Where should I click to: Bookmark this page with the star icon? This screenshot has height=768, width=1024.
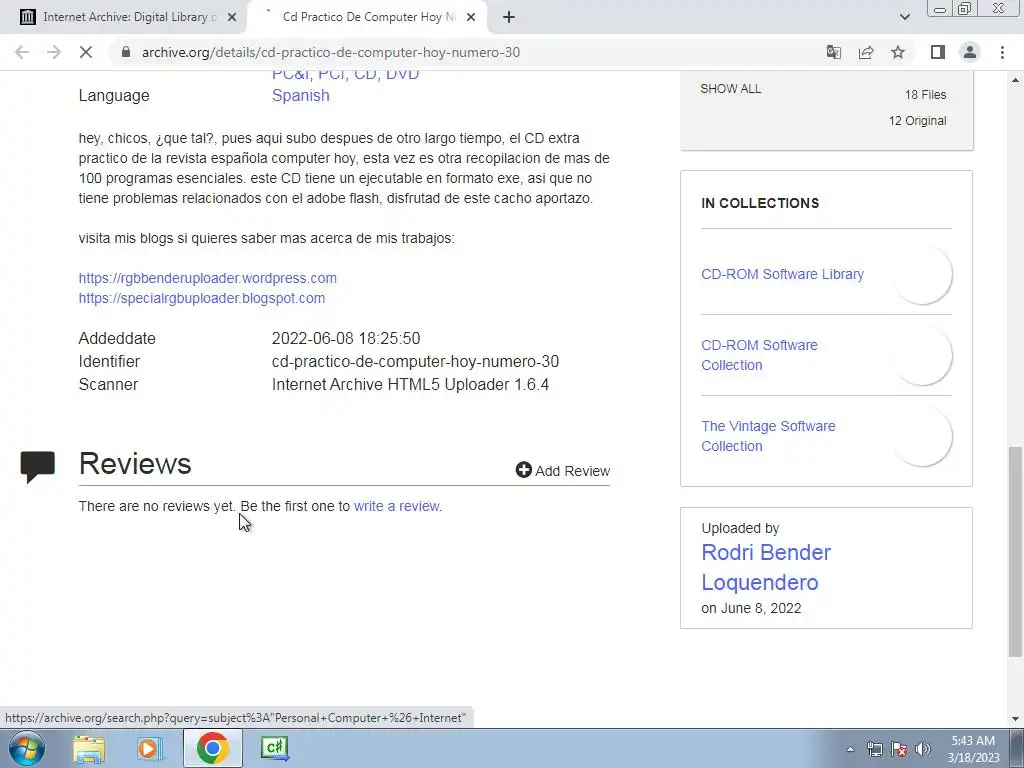898,52
